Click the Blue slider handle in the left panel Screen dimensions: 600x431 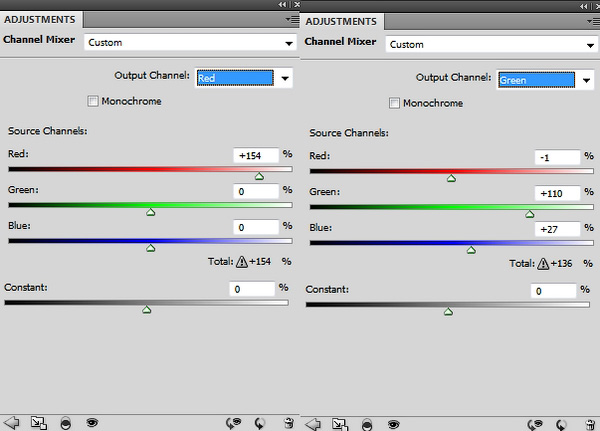click(x=150, y=248)
